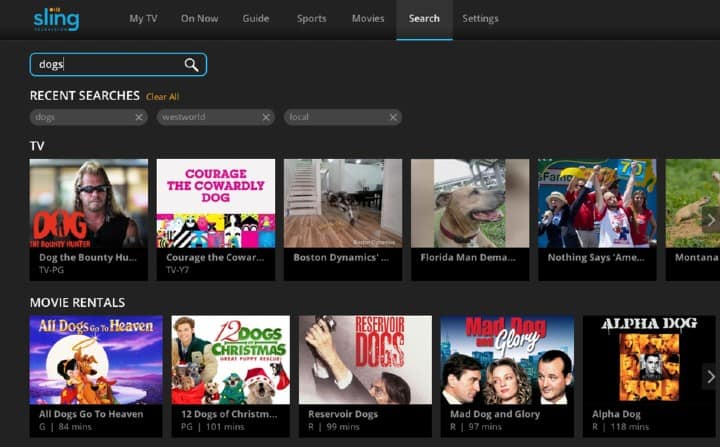Screen dimensions: 720x447
Task: Switch to the Sports tab
Action: point(311,19)
